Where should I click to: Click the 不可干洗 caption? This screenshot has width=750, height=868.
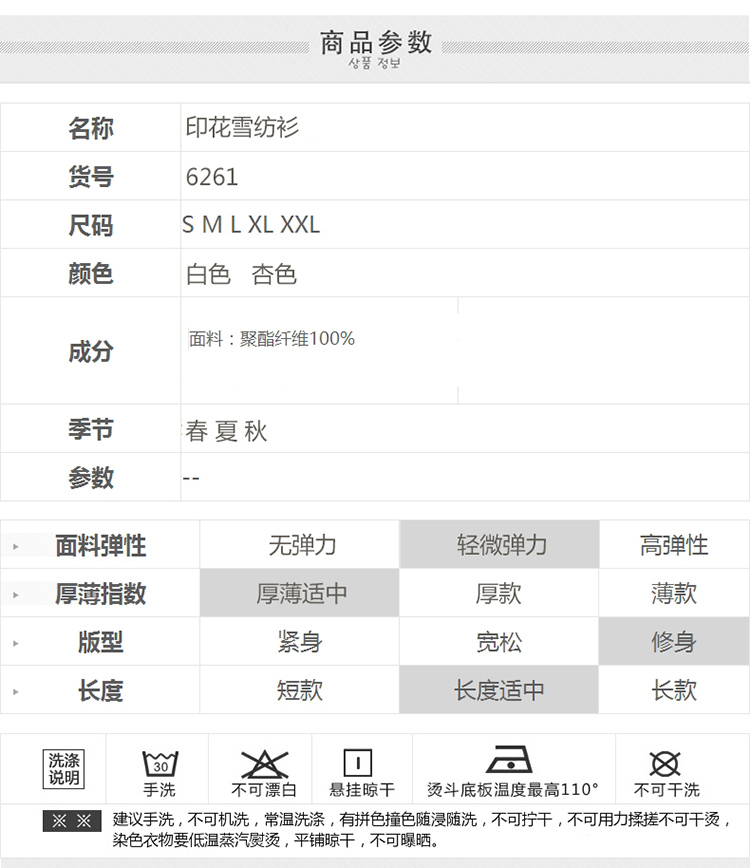(x=666, y=790)
